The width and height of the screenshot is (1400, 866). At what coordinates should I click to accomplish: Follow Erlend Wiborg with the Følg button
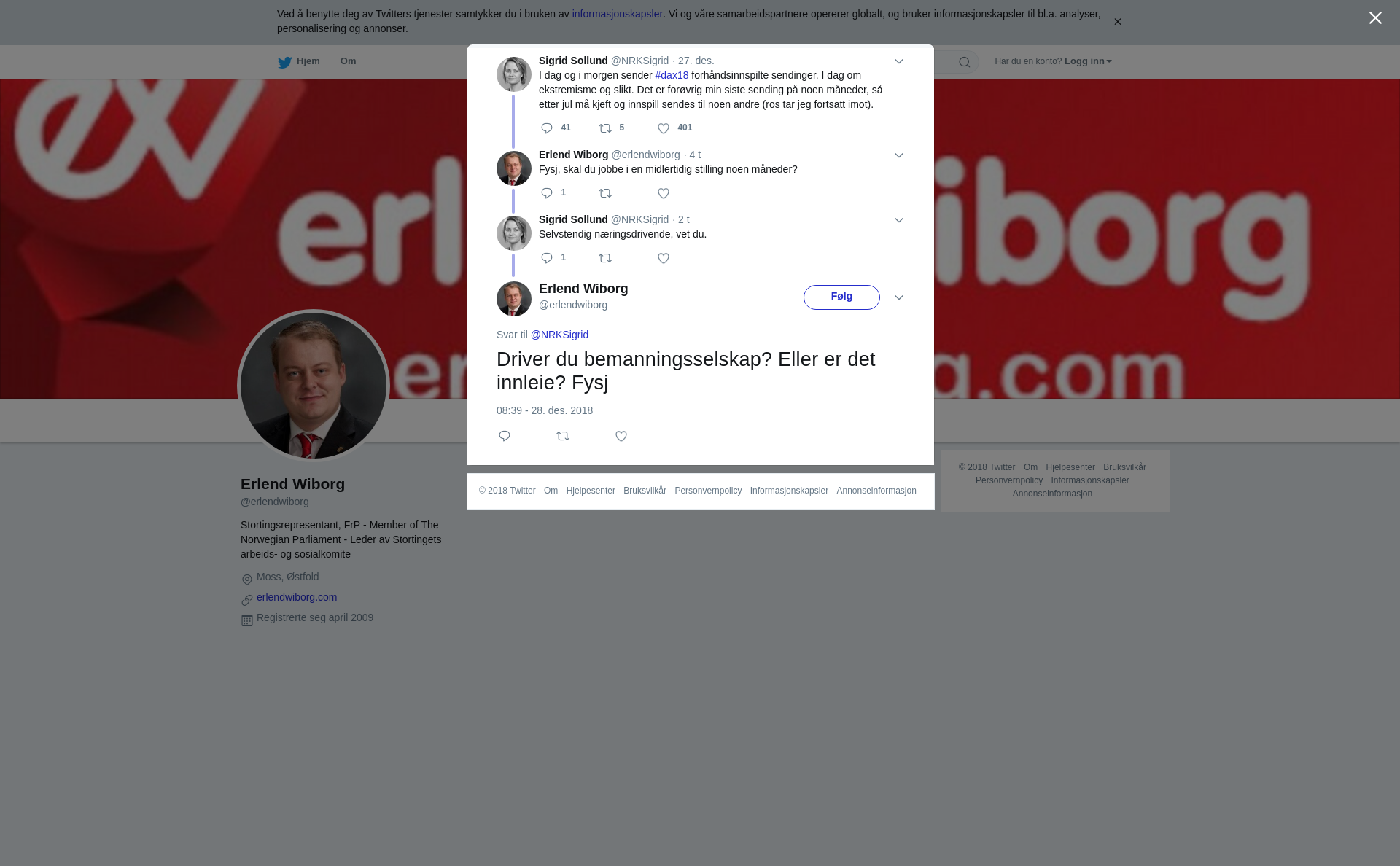pos(841,297)
